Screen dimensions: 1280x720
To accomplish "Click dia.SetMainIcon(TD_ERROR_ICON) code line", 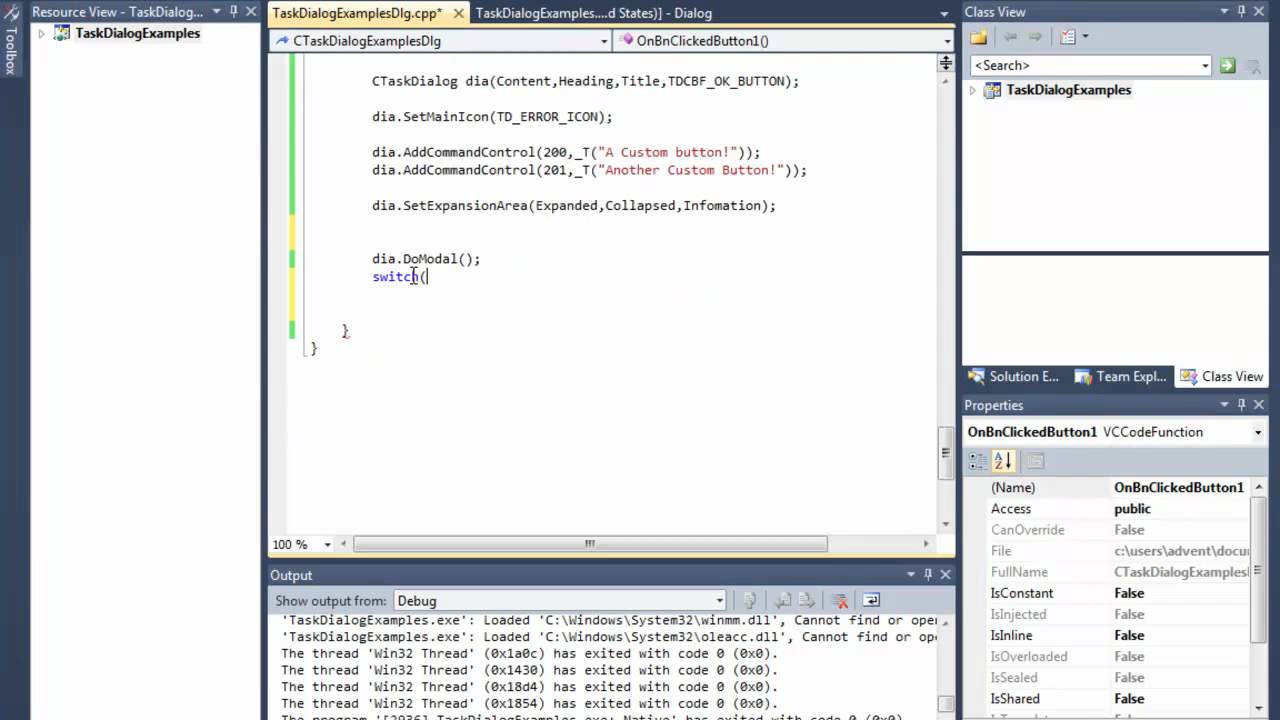I will point(492,117).
